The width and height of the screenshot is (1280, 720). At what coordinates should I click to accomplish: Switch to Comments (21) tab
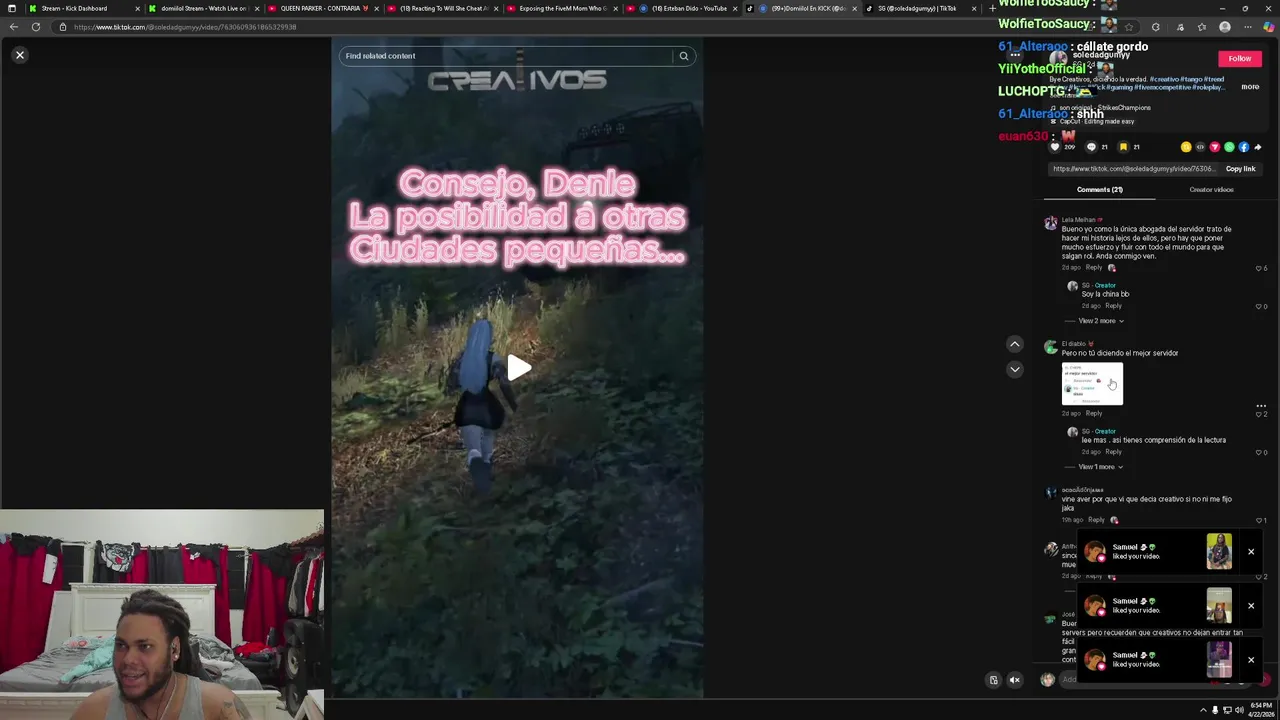[1099, 190]
